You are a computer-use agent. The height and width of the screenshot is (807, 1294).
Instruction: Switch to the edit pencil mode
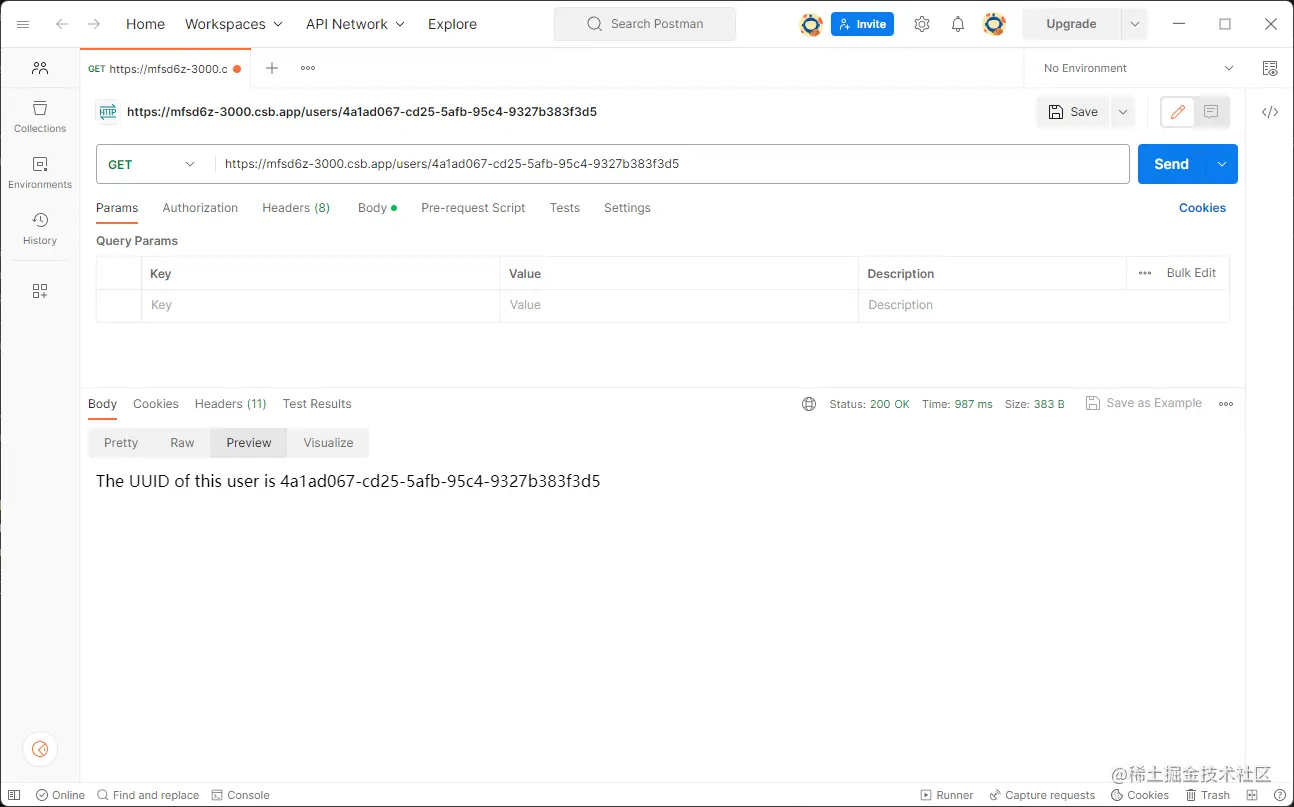(1178, 112)
